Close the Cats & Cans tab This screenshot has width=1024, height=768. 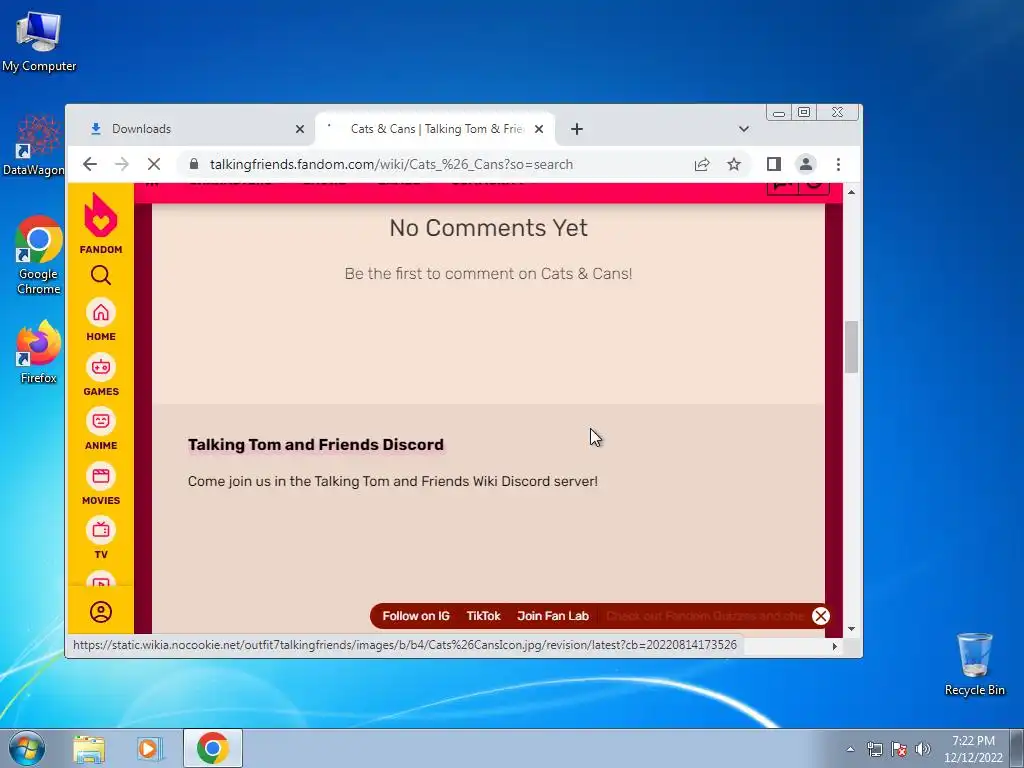coord(539,129)
